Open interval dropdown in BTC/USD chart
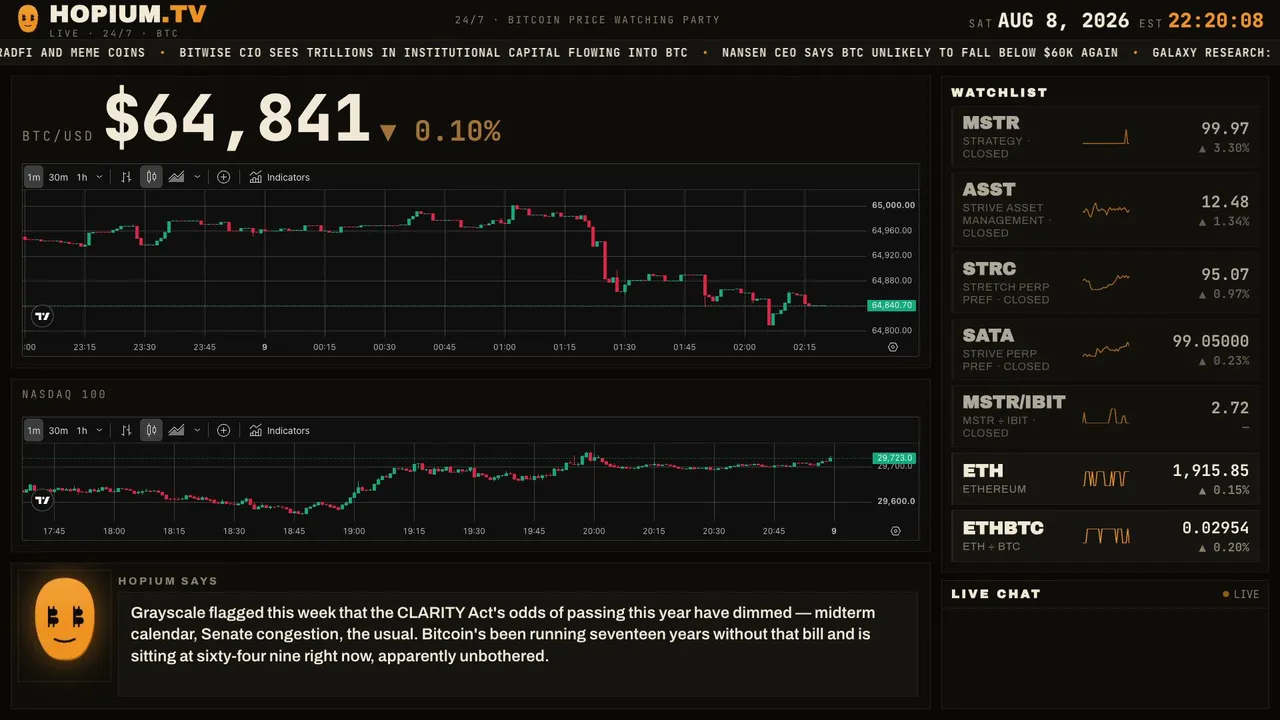 99,177
